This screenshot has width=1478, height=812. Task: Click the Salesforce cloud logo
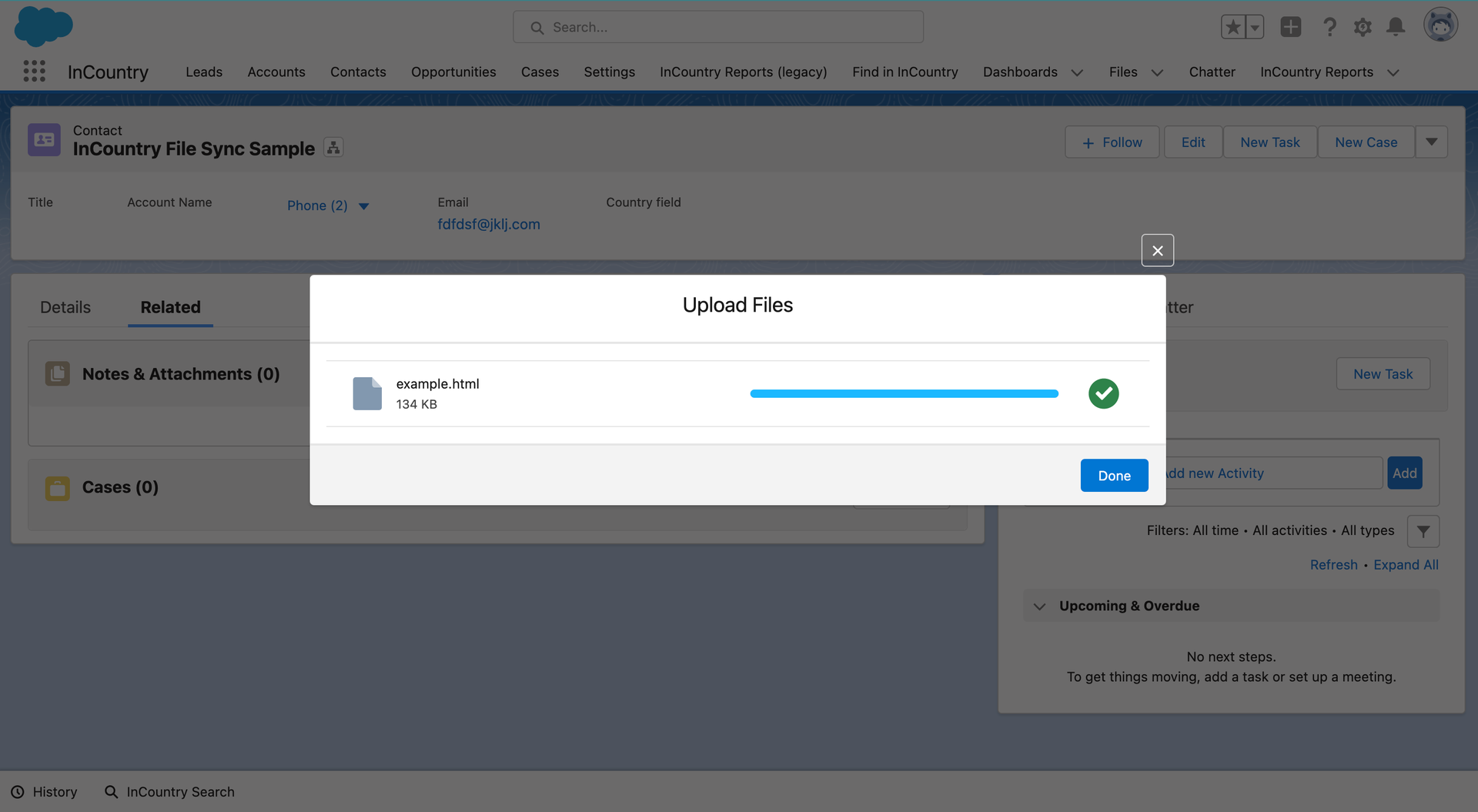coord(43,26)
